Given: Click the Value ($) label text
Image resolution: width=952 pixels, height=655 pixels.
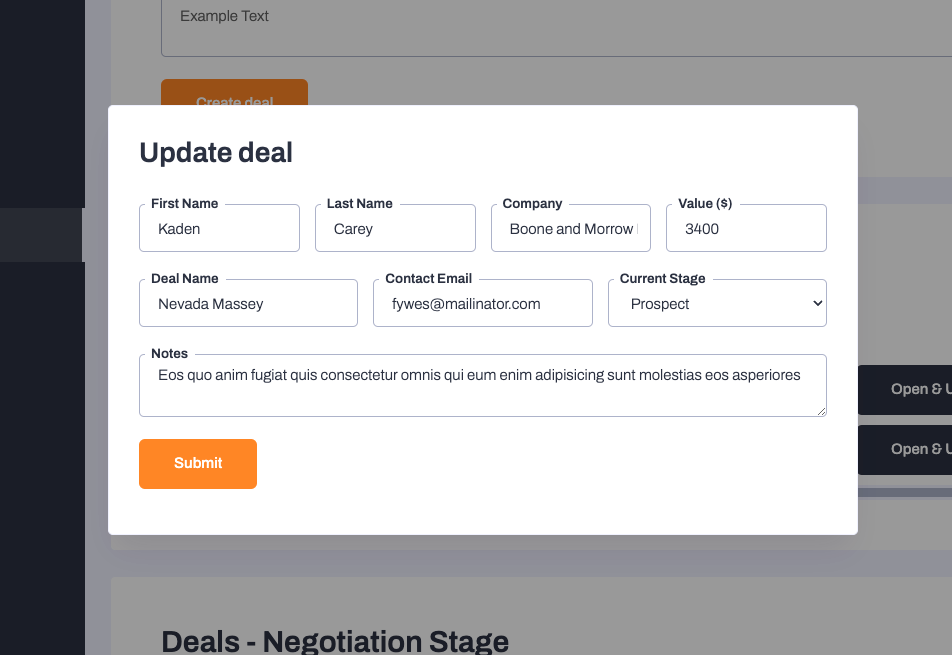Looking at the screenshot, I should pyautogui.click(x=705, y=204).
